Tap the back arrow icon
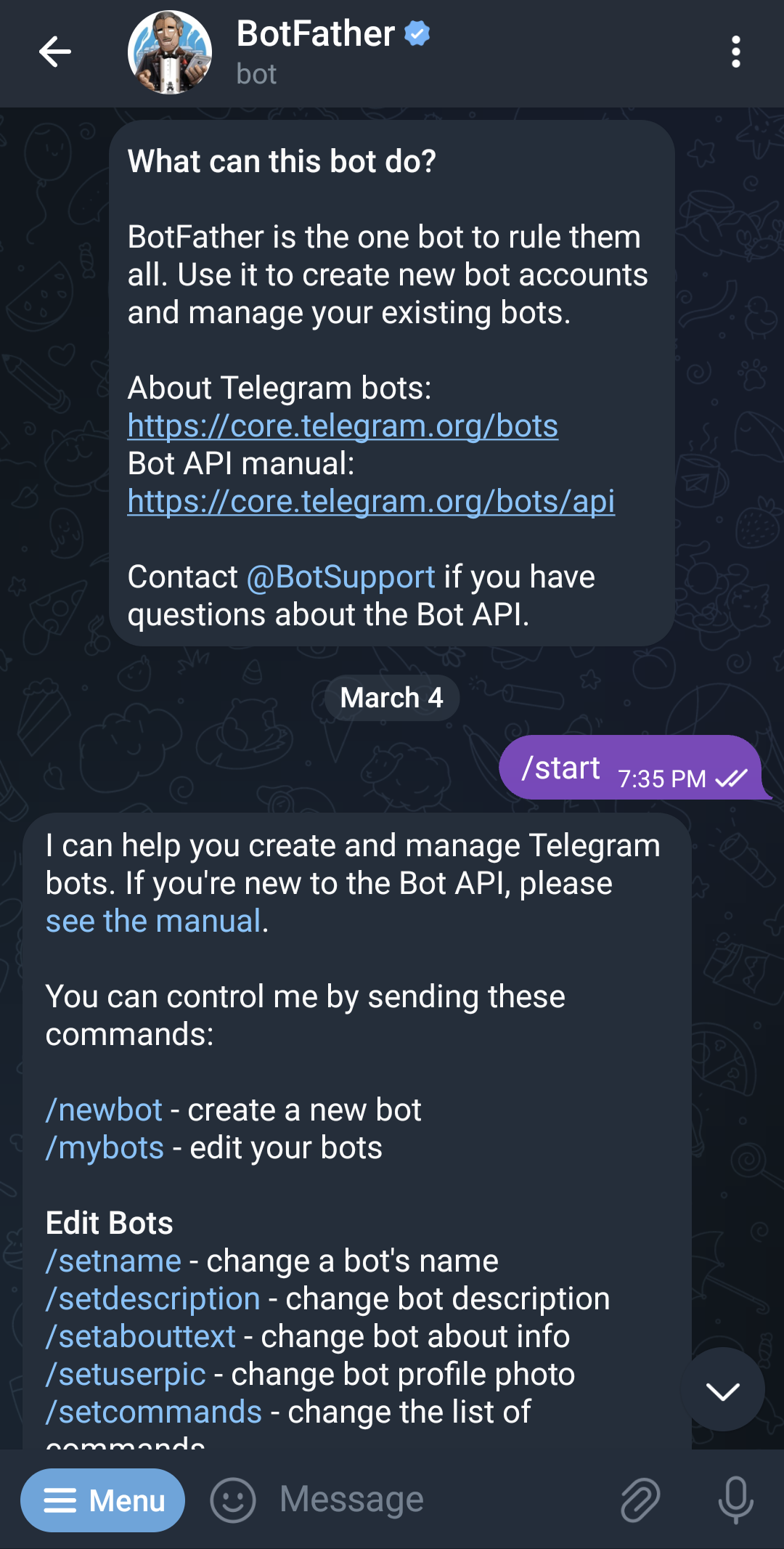This screenshot has height=1549, width=784. (x=55, y=52)
